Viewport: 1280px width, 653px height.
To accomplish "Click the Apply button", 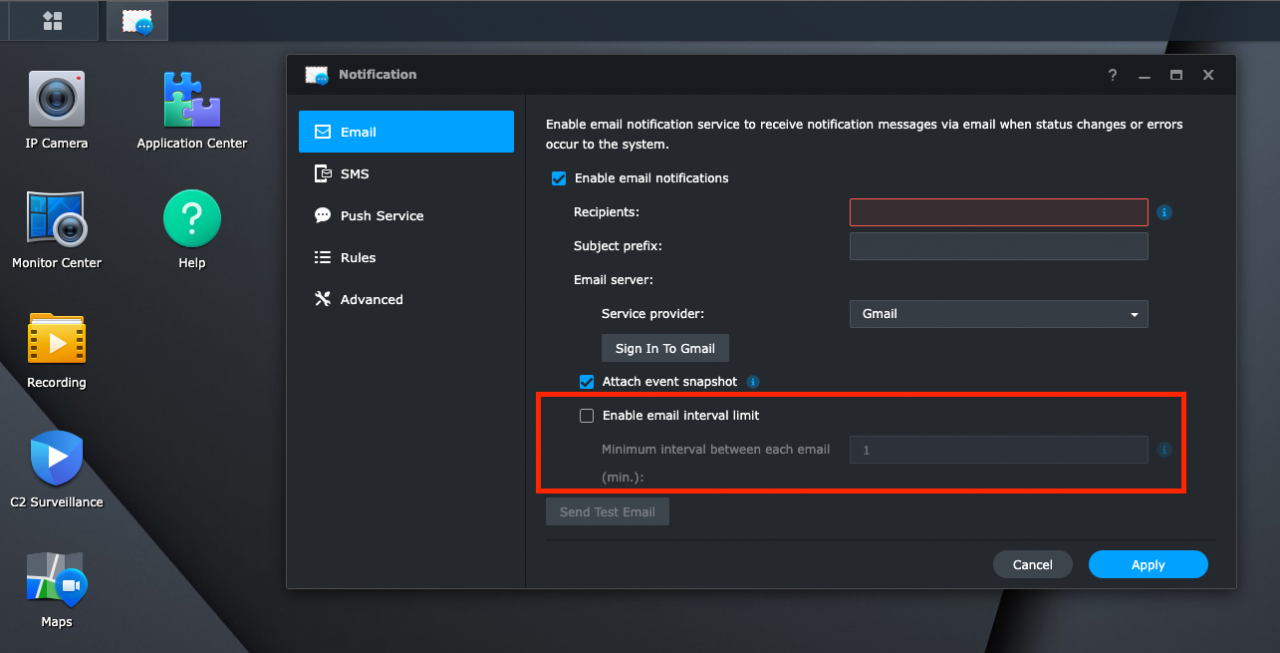I will coord(1147,565).
